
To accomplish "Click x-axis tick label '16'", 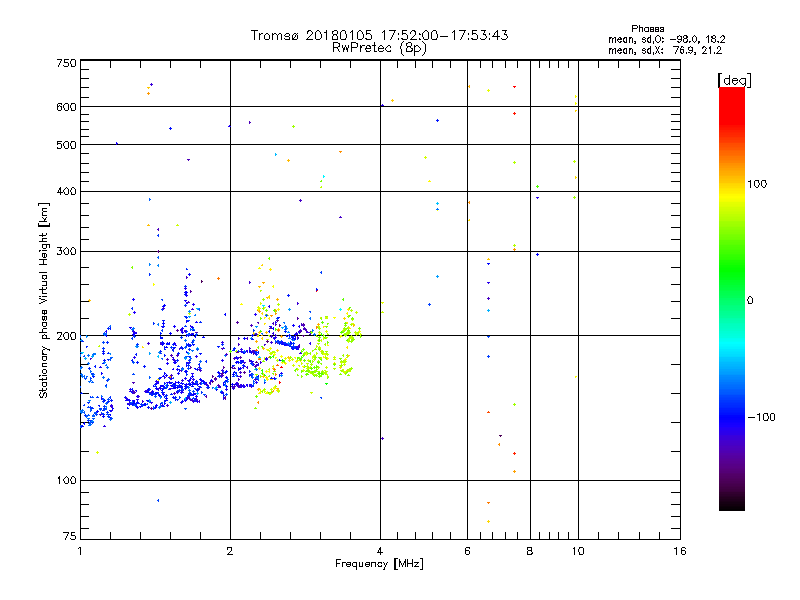I will point(680,551).
